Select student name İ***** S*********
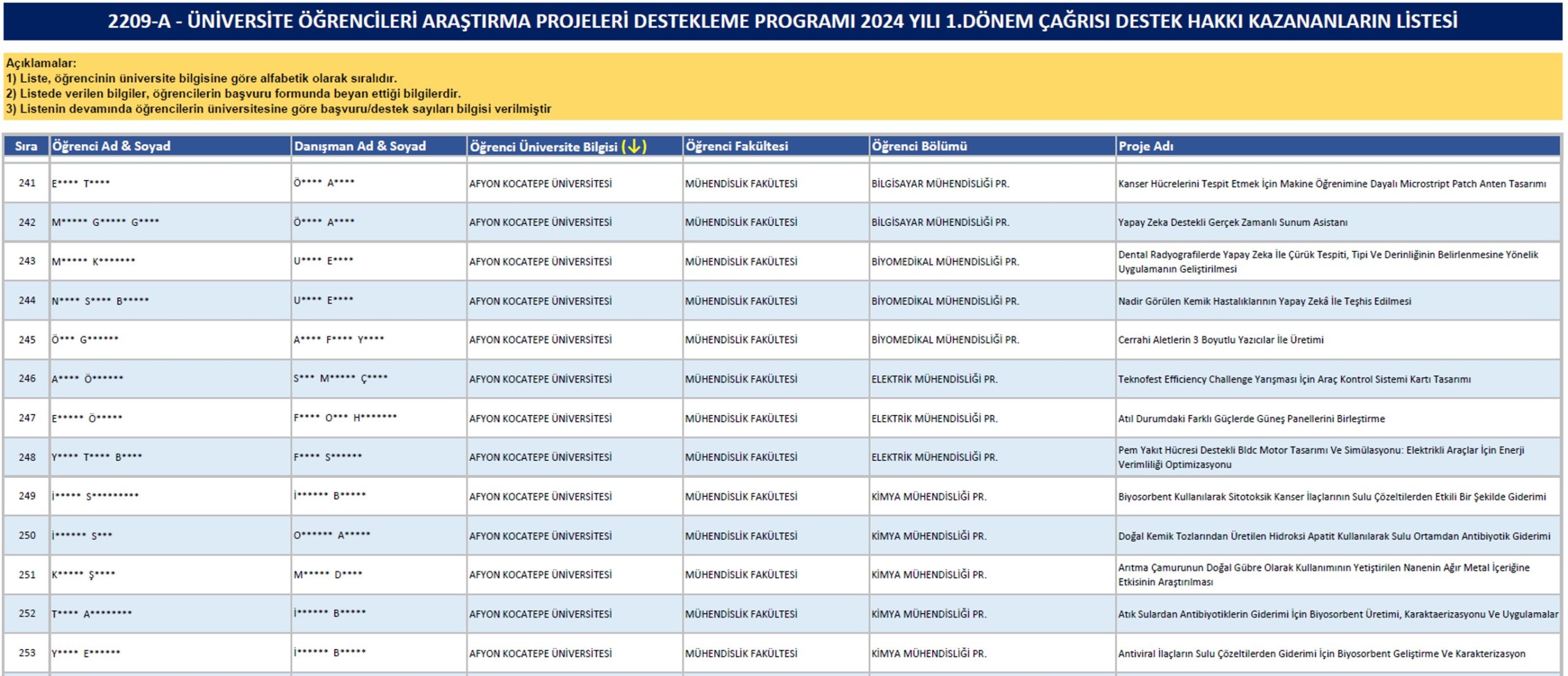1568x676 pixels. (96, 496)
